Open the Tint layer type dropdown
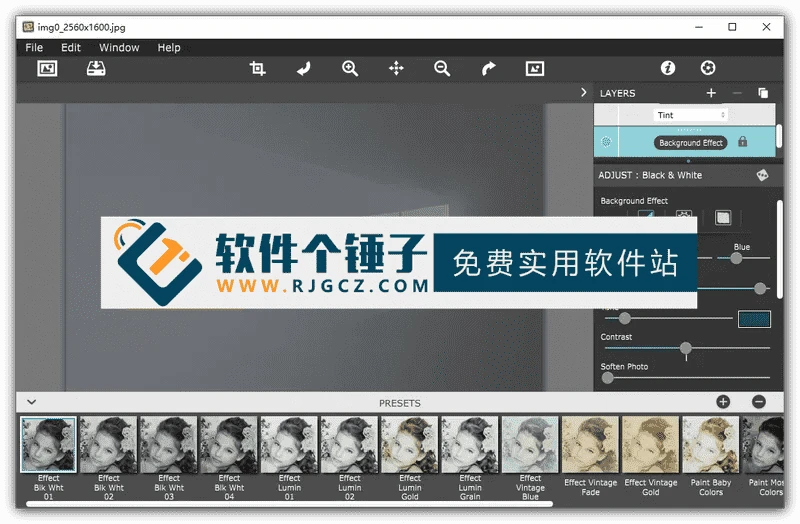Viewport: 800px width, 524px height. pos(690,115)
